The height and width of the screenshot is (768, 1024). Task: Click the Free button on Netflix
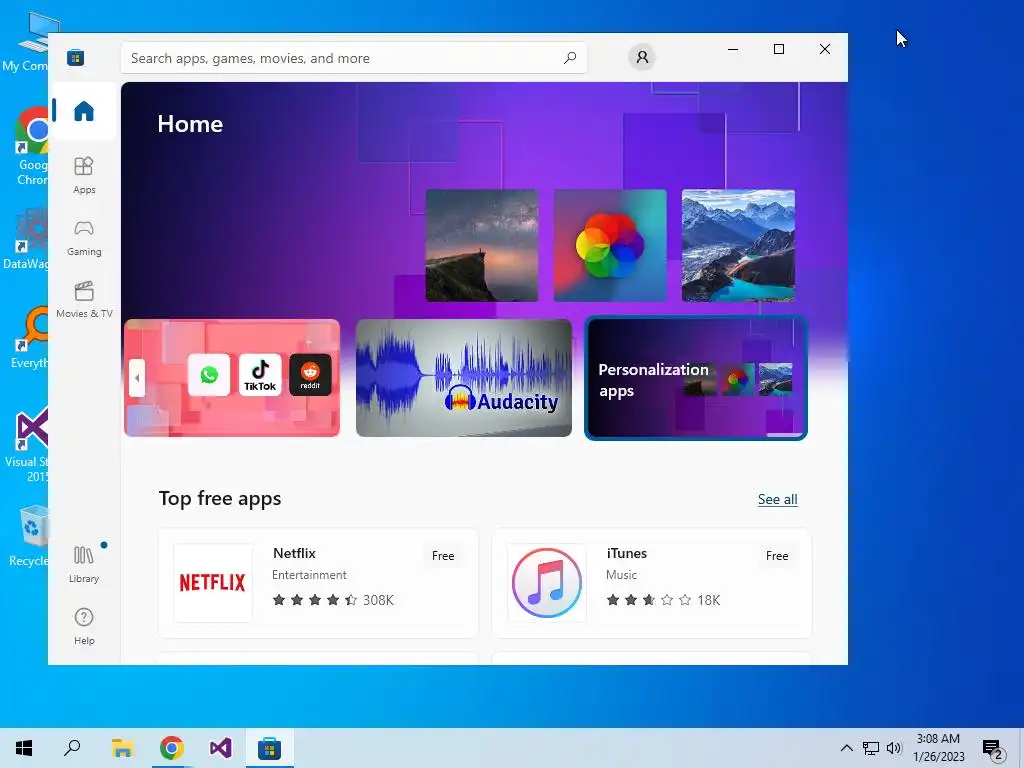(x=443, y=556)
